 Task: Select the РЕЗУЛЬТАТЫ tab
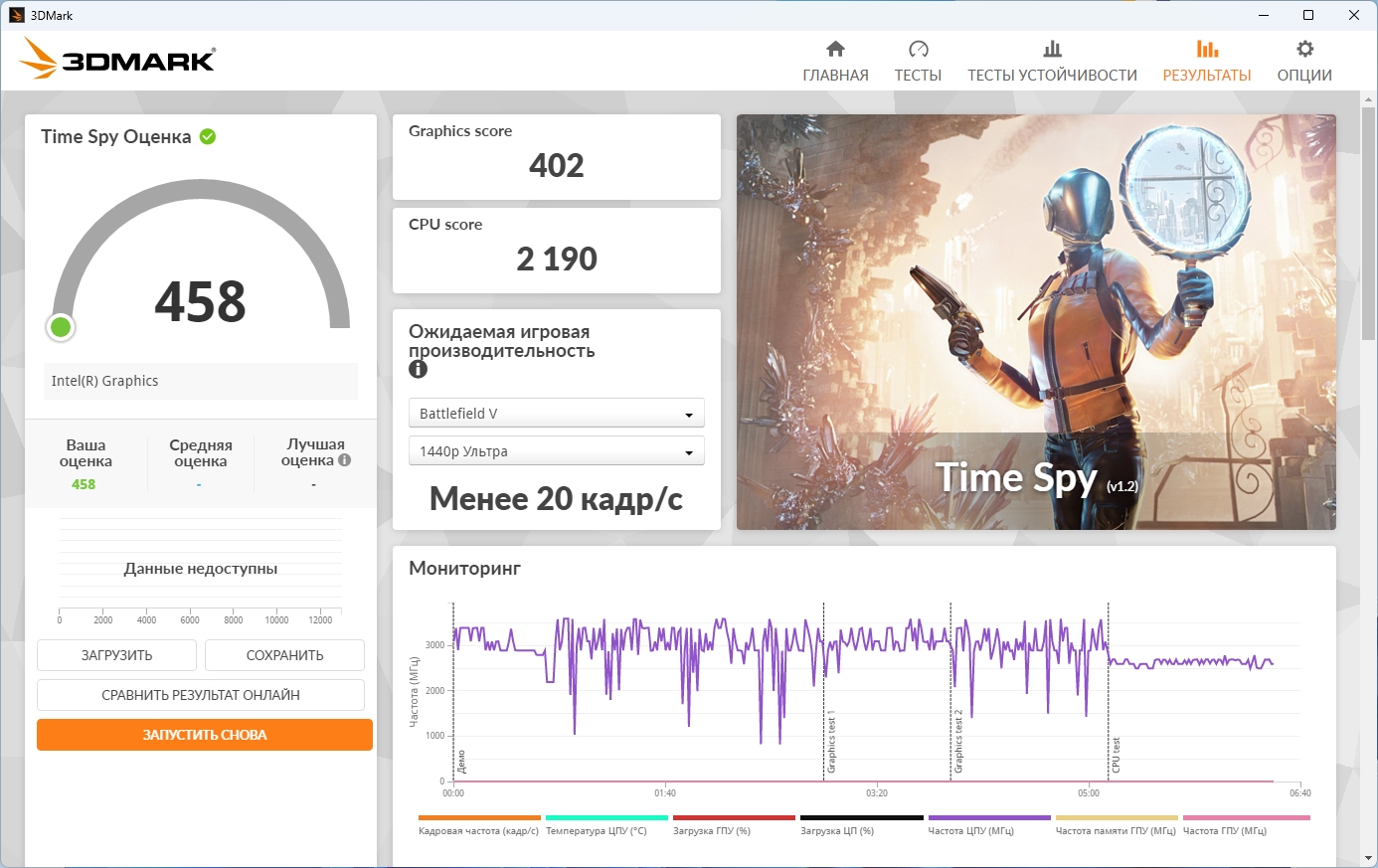click(x=1207, y=75)
